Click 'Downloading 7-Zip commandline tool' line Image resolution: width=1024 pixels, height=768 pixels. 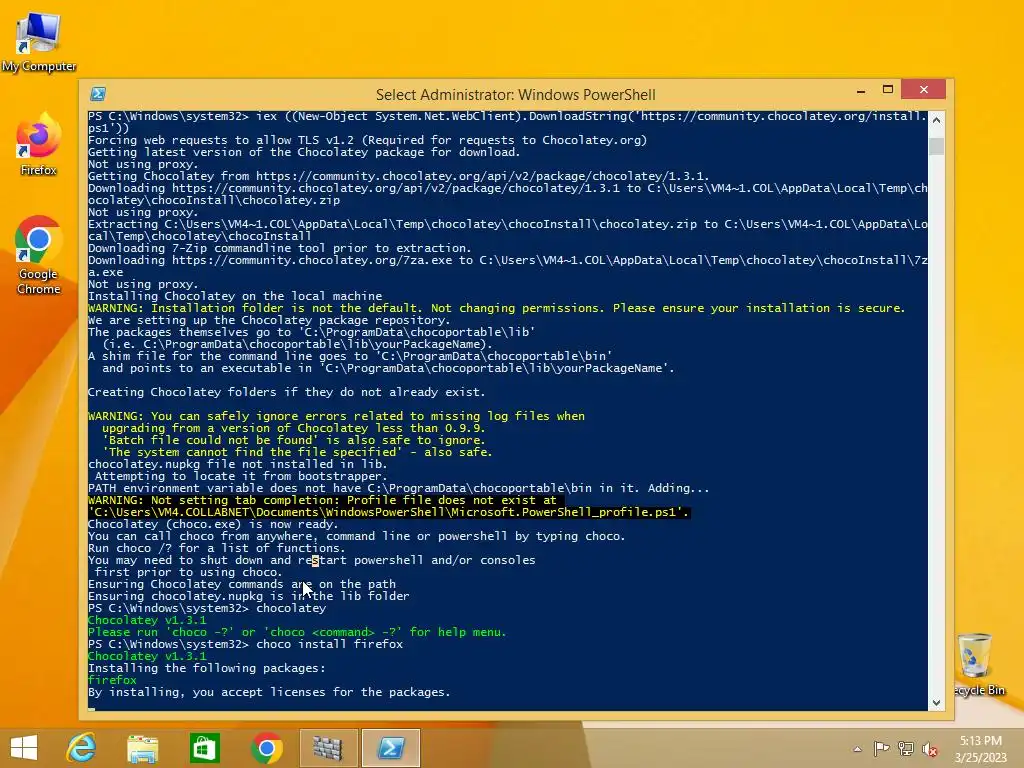[x=280, y=248]
